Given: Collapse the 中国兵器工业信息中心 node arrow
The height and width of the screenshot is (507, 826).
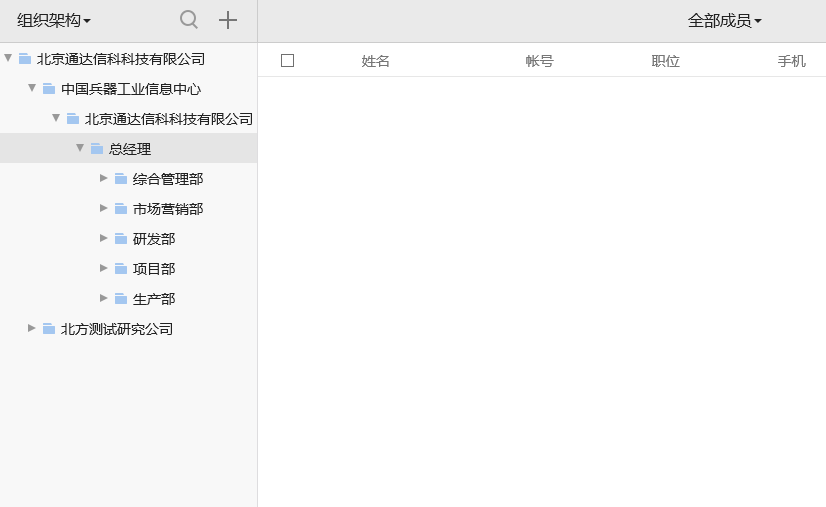Looking at the screenshot, I should [32, 88].
